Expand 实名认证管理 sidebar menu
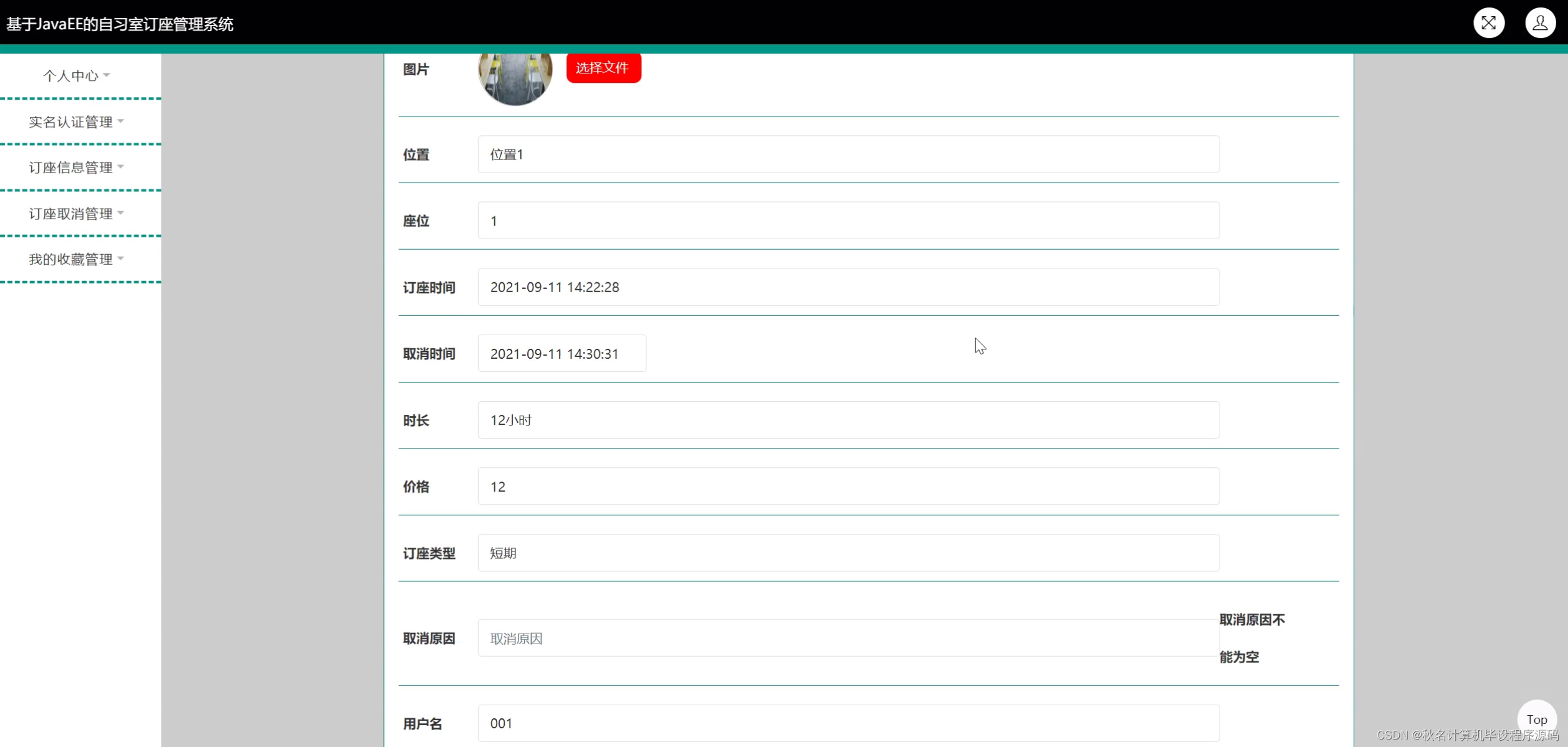The width and height of the screenshot is (1568, 747). [76, 121]
